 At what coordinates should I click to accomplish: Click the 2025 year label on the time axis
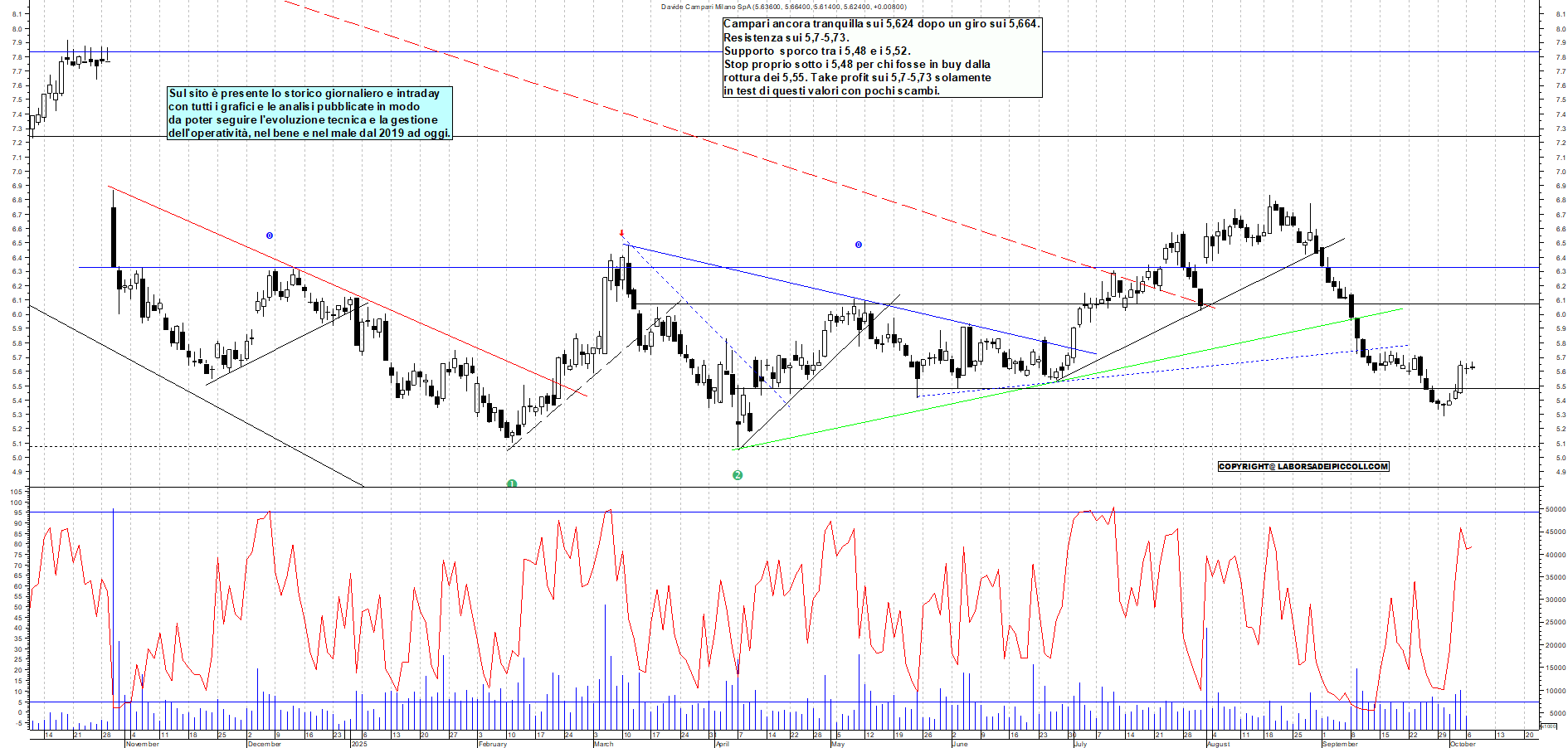358,744
